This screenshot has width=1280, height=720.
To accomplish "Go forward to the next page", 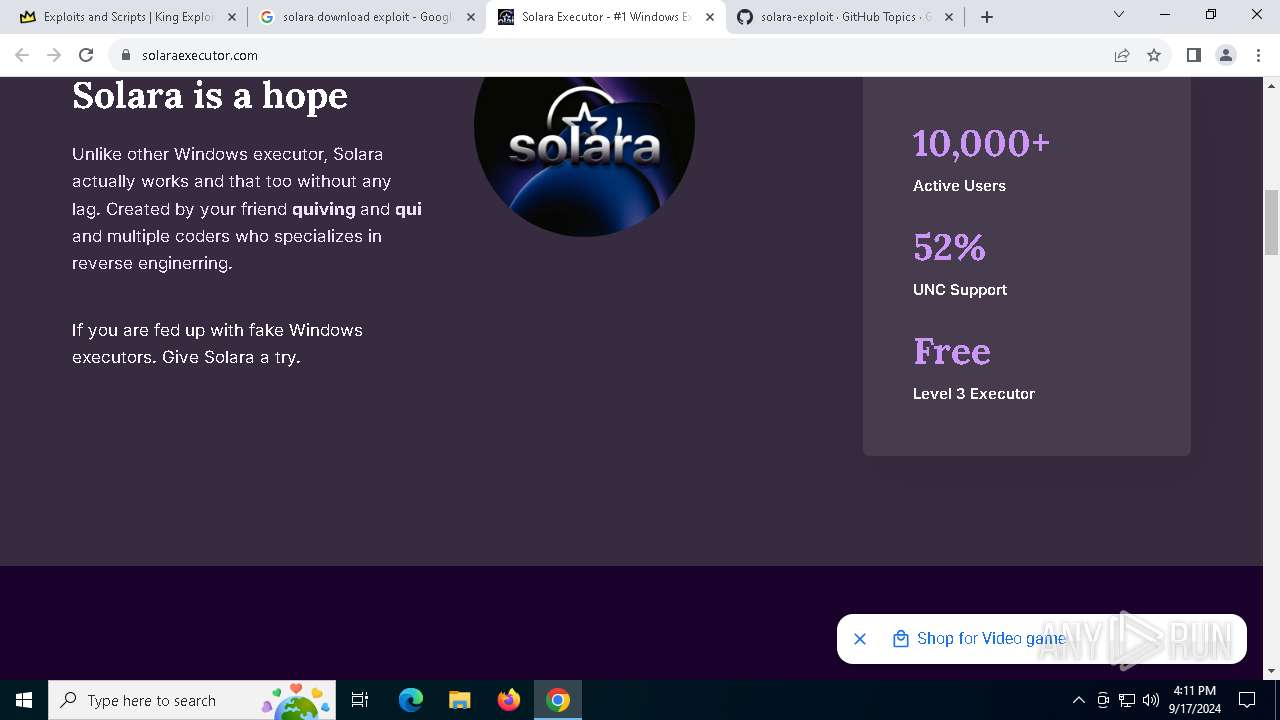I will tap(54, 55).
